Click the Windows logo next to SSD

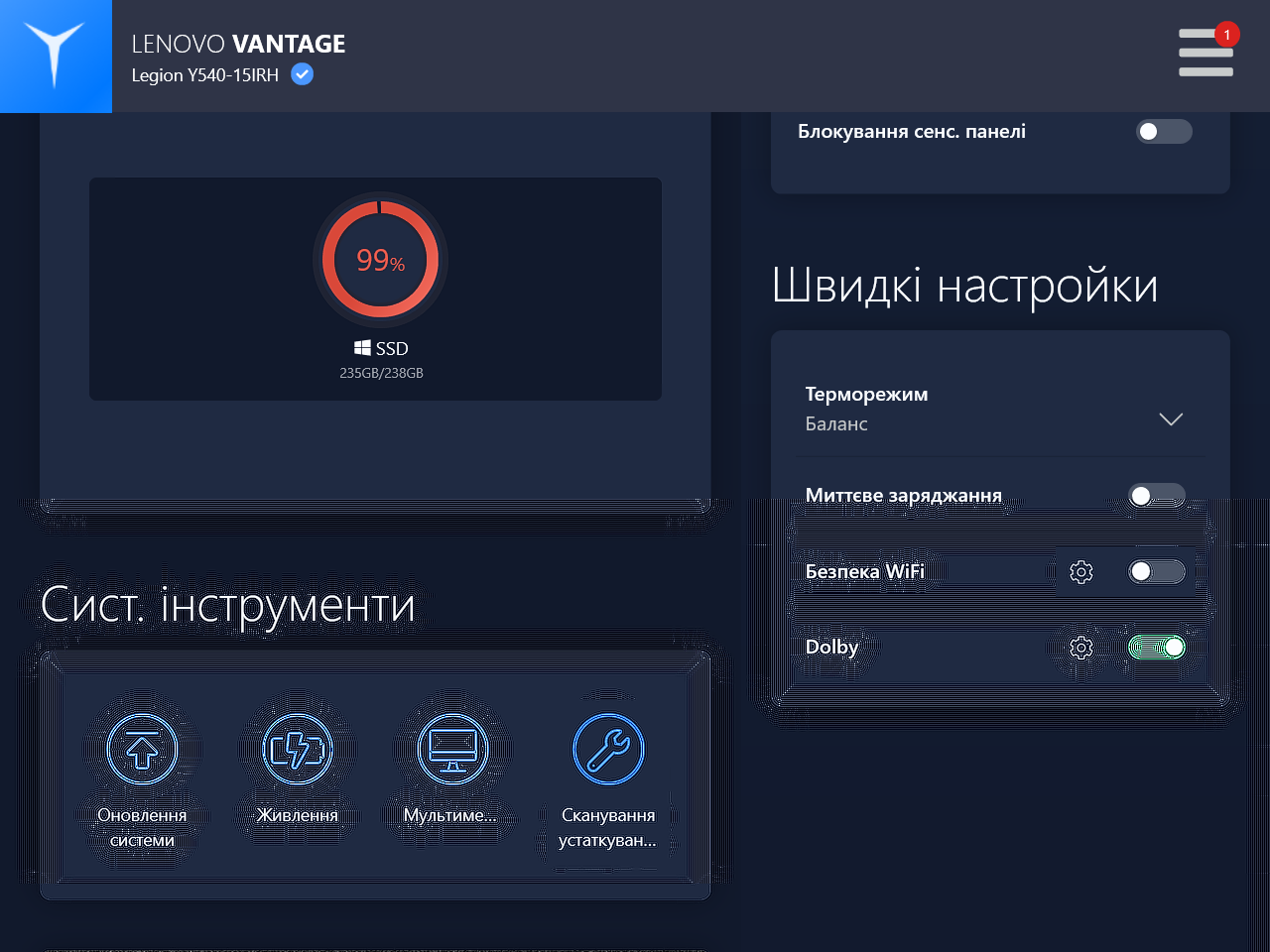pos(362,348)
